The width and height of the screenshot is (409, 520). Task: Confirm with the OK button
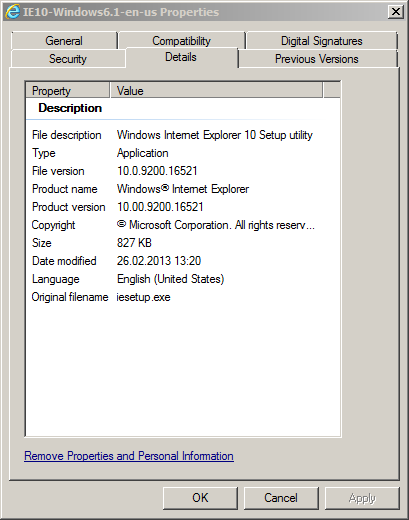point(200,498)
